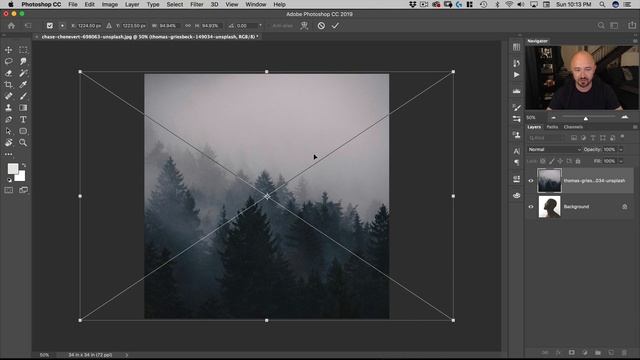Open the blend mode Normal dropdown
Viewport: 640px width, 360px height.
pyautogui.click(x=554, y=149)
